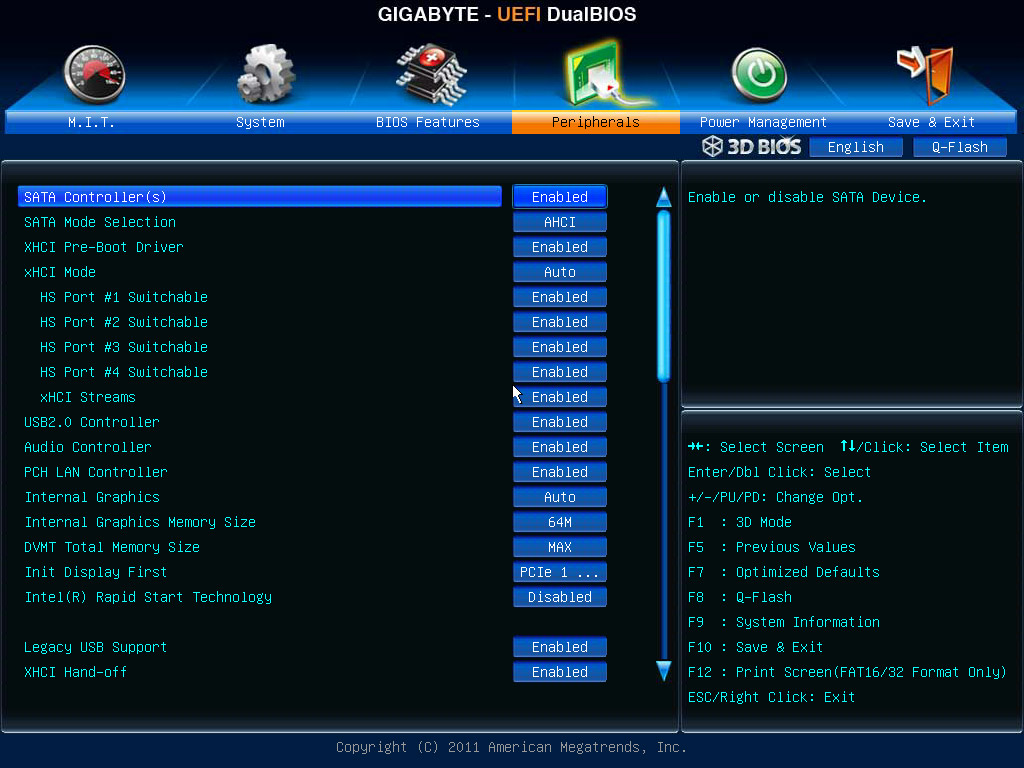The height and width of the screenshot is (768, 1024).
Task: Open Internal Graphics Auto dropdown
Action: 560,497
